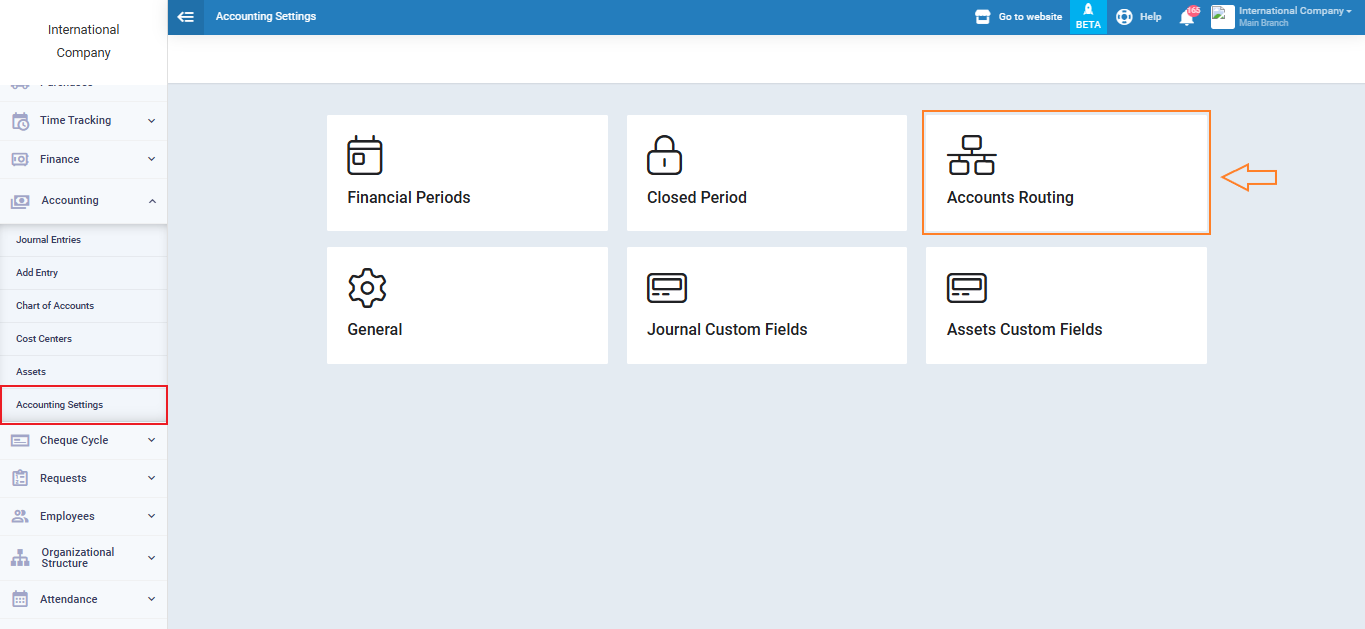Open Cost Centers from the sidebar
Screen dimensions: 1365x629
pyautogui.click(x=44, y=339)
